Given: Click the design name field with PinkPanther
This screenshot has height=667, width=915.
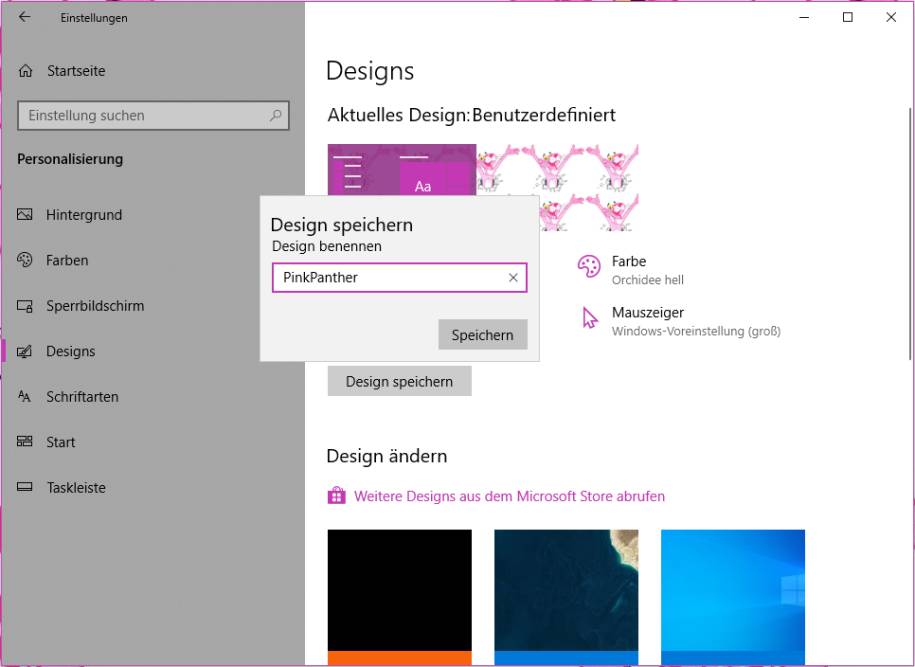Looking at the screenshot, I should tap(399, 278).
